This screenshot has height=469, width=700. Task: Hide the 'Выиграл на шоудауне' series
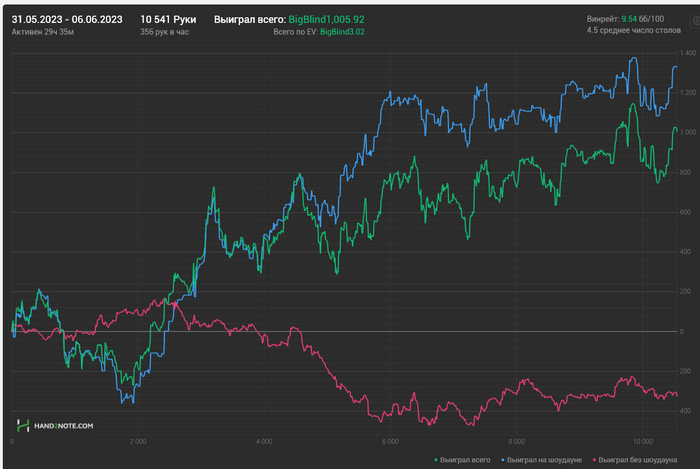(544, 460)
